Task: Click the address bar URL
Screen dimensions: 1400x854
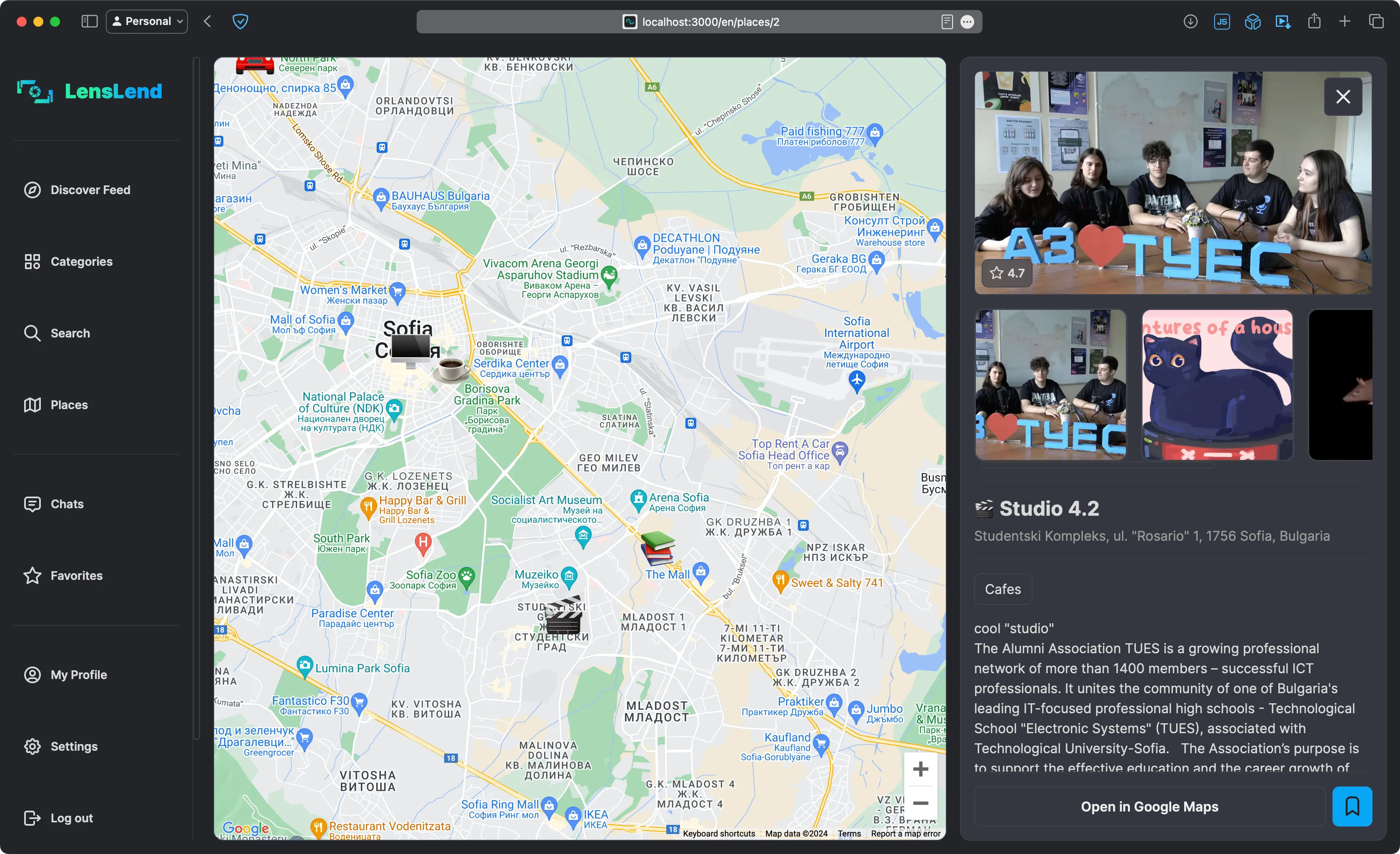Action: coord(710,22)
